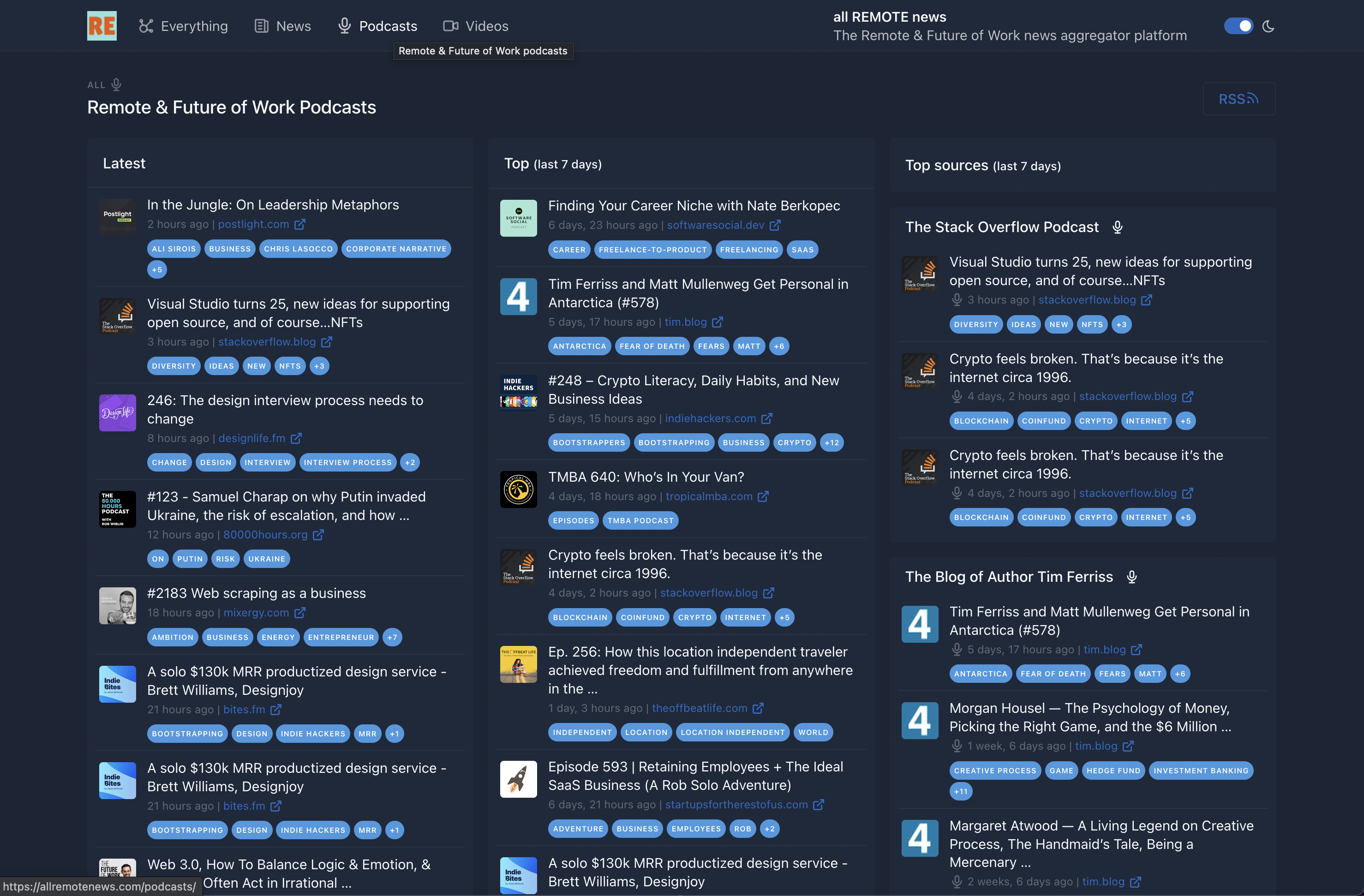This screenshot has width=1364, height=896.
Task: Expand +5 tags under Leadership Metaphors podcast
Action: [x=157, y=270]
